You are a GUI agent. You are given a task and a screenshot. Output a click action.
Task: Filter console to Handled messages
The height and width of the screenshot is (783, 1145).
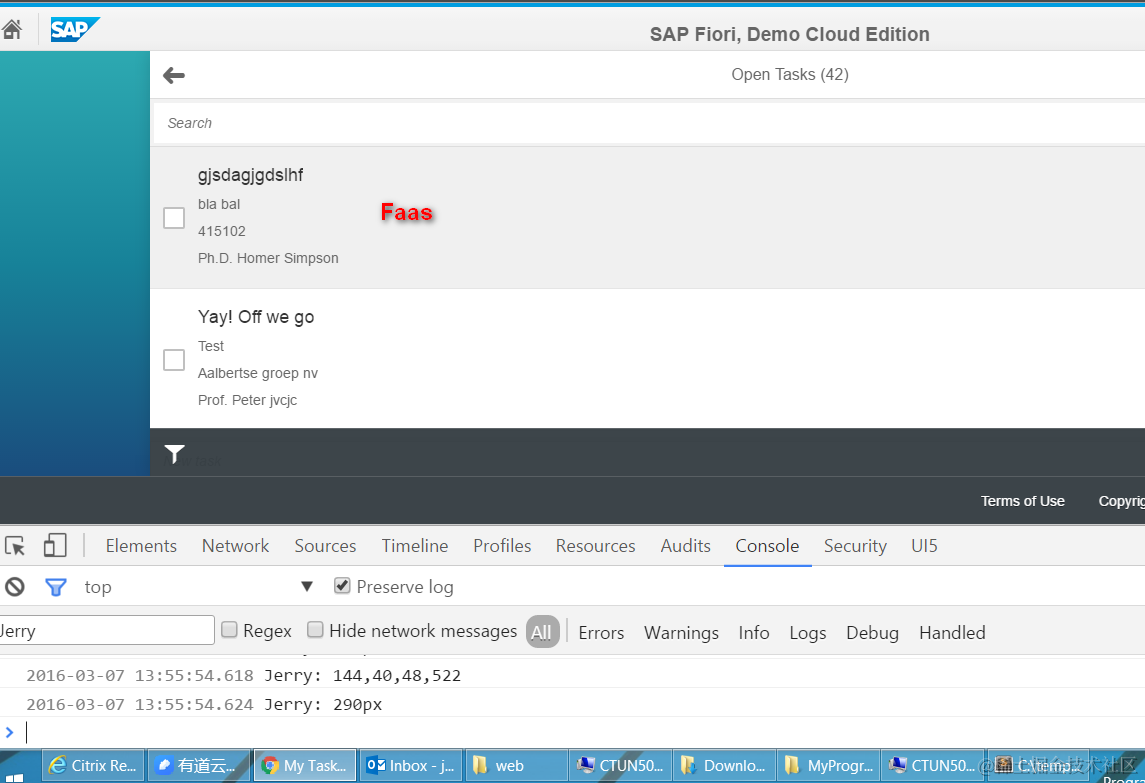tap(951, 633)
